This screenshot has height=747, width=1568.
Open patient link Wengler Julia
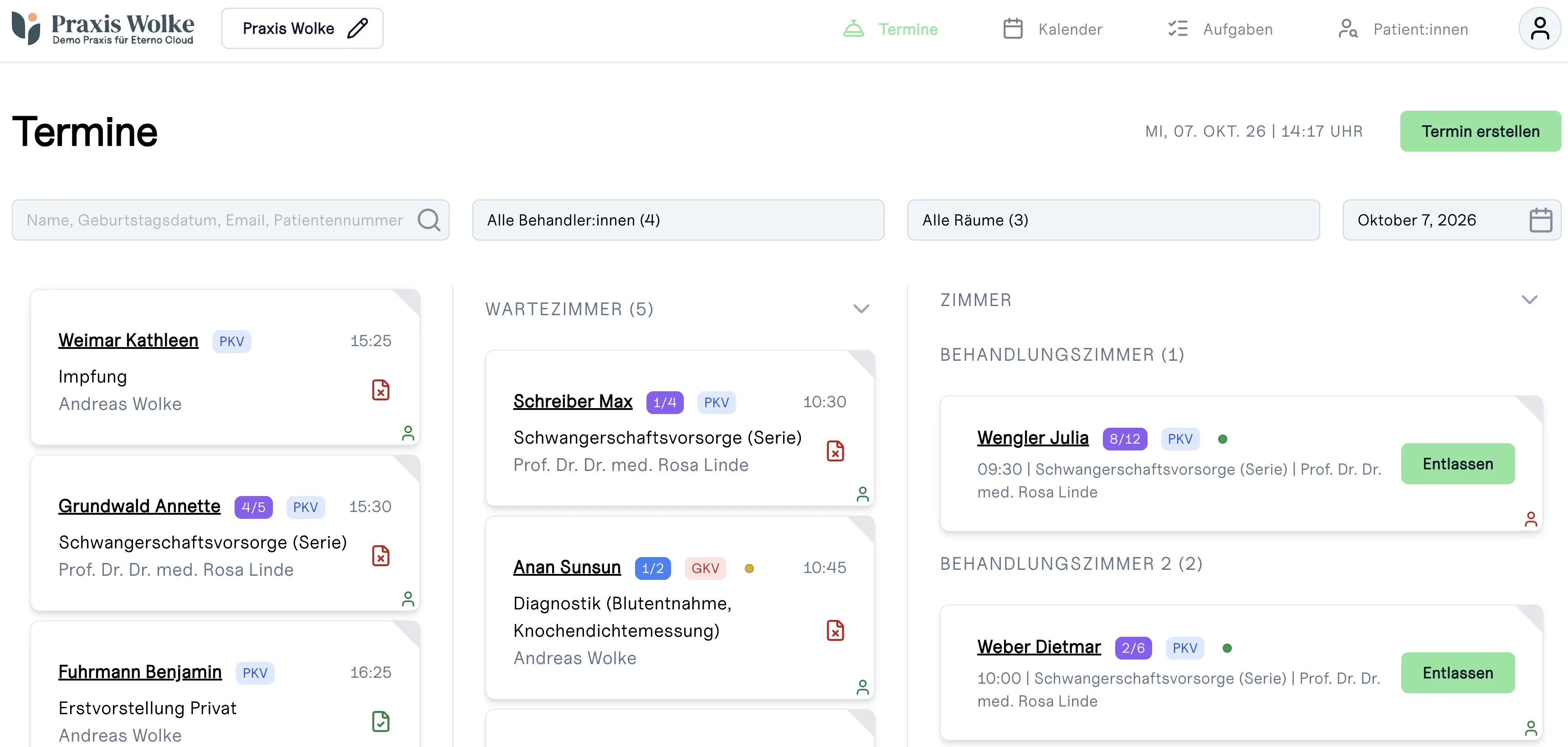tap(1032, 438)
